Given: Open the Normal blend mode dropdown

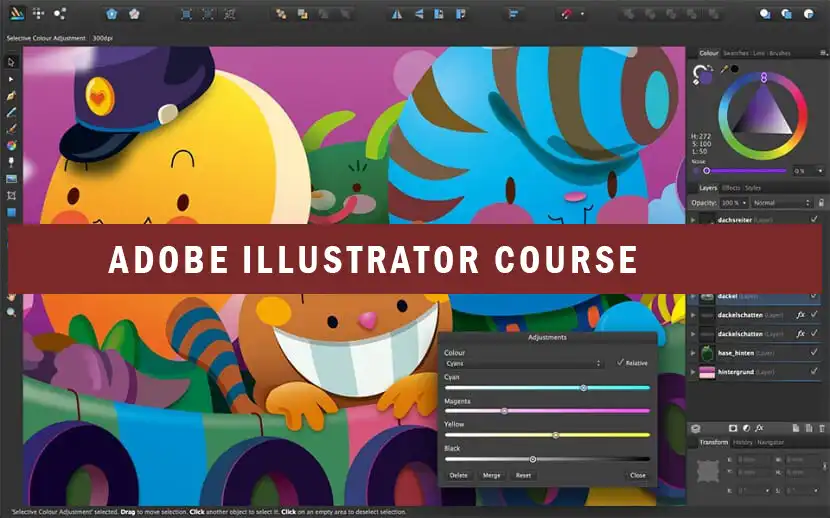Looking at the screenshot, I should (x=781, y=203).
